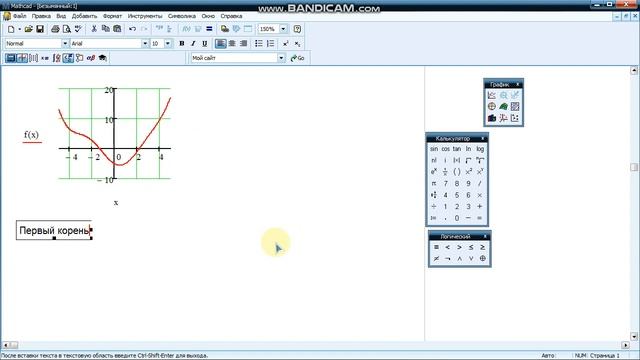Click the Zoom plot icon in График panel

503,95
